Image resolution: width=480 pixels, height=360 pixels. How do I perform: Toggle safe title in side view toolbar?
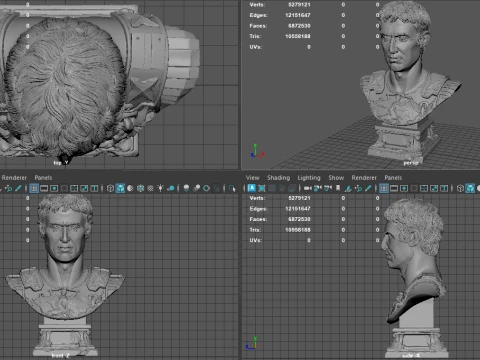(x=444, y=189)
